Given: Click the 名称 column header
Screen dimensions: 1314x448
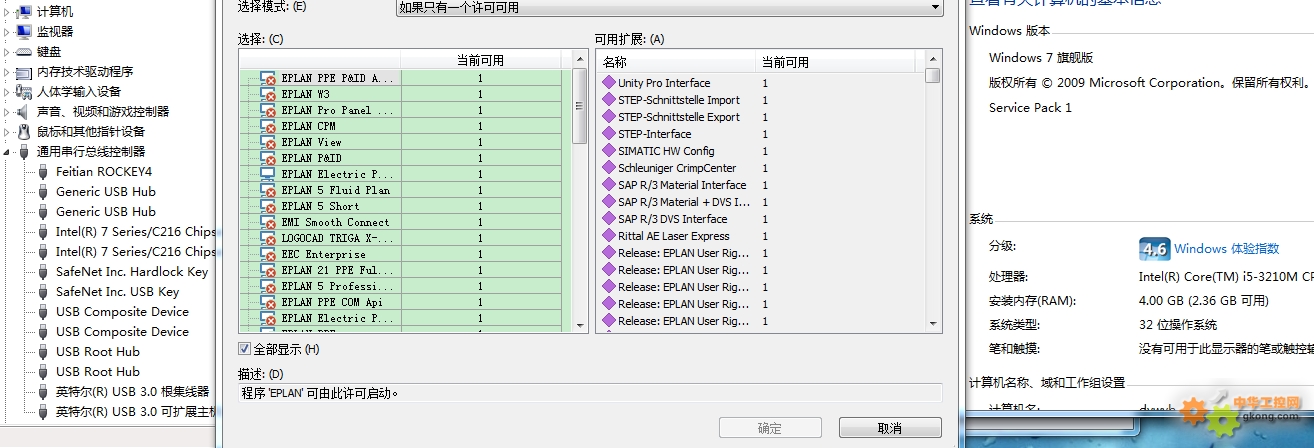Looking at the screenshot, I should pos(676,62).
